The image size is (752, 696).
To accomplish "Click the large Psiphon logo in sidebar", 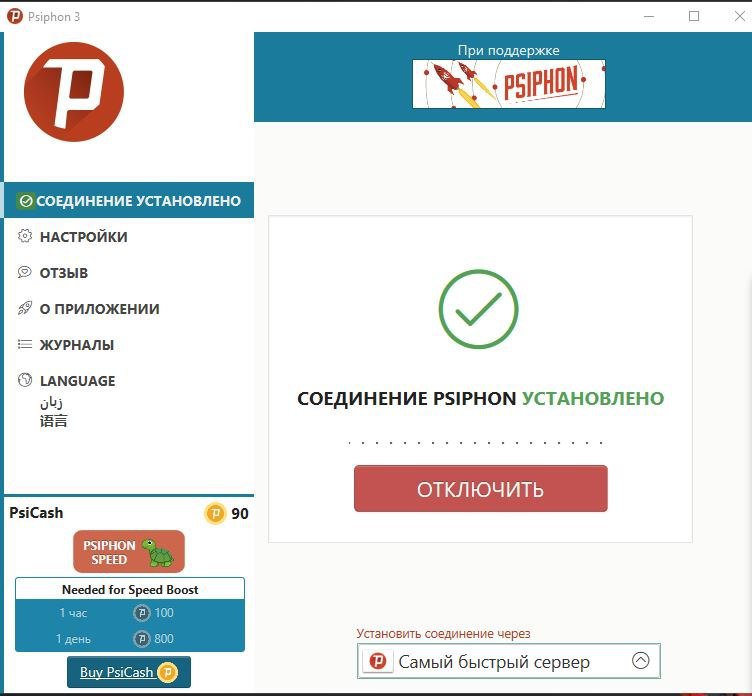I will (74, 92).
